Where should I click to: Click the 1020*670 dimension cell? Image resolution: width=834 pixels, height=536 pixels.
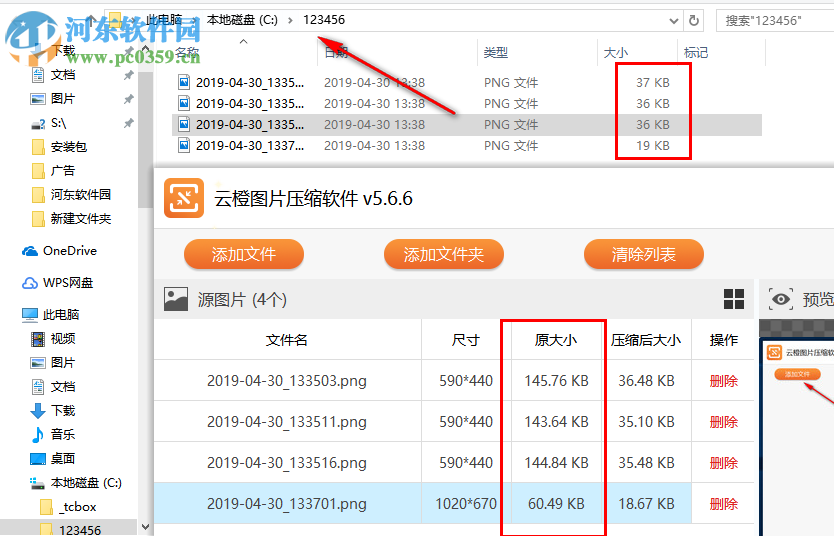coord(466,504)
